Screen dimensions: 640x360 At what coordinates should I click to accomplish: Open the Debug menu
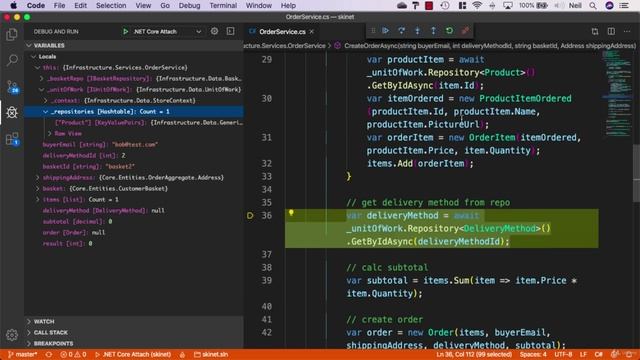point(189,5)
